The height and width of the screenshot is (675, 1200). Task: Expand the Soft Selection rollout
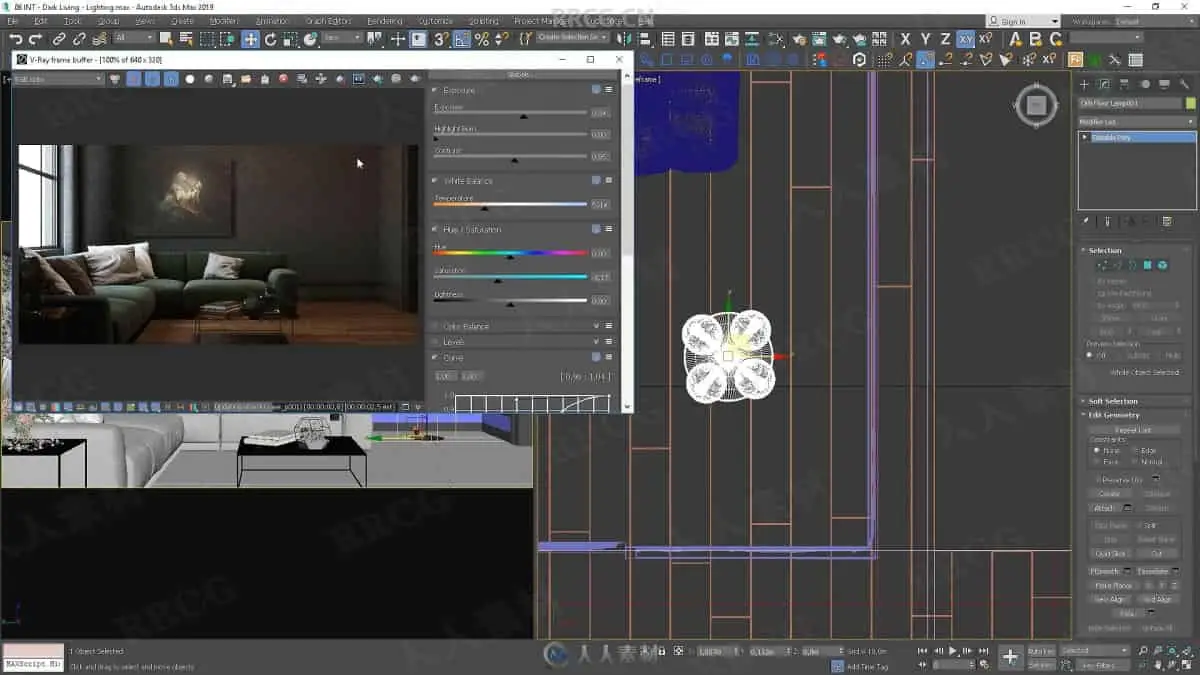[x=1112, y=401]
